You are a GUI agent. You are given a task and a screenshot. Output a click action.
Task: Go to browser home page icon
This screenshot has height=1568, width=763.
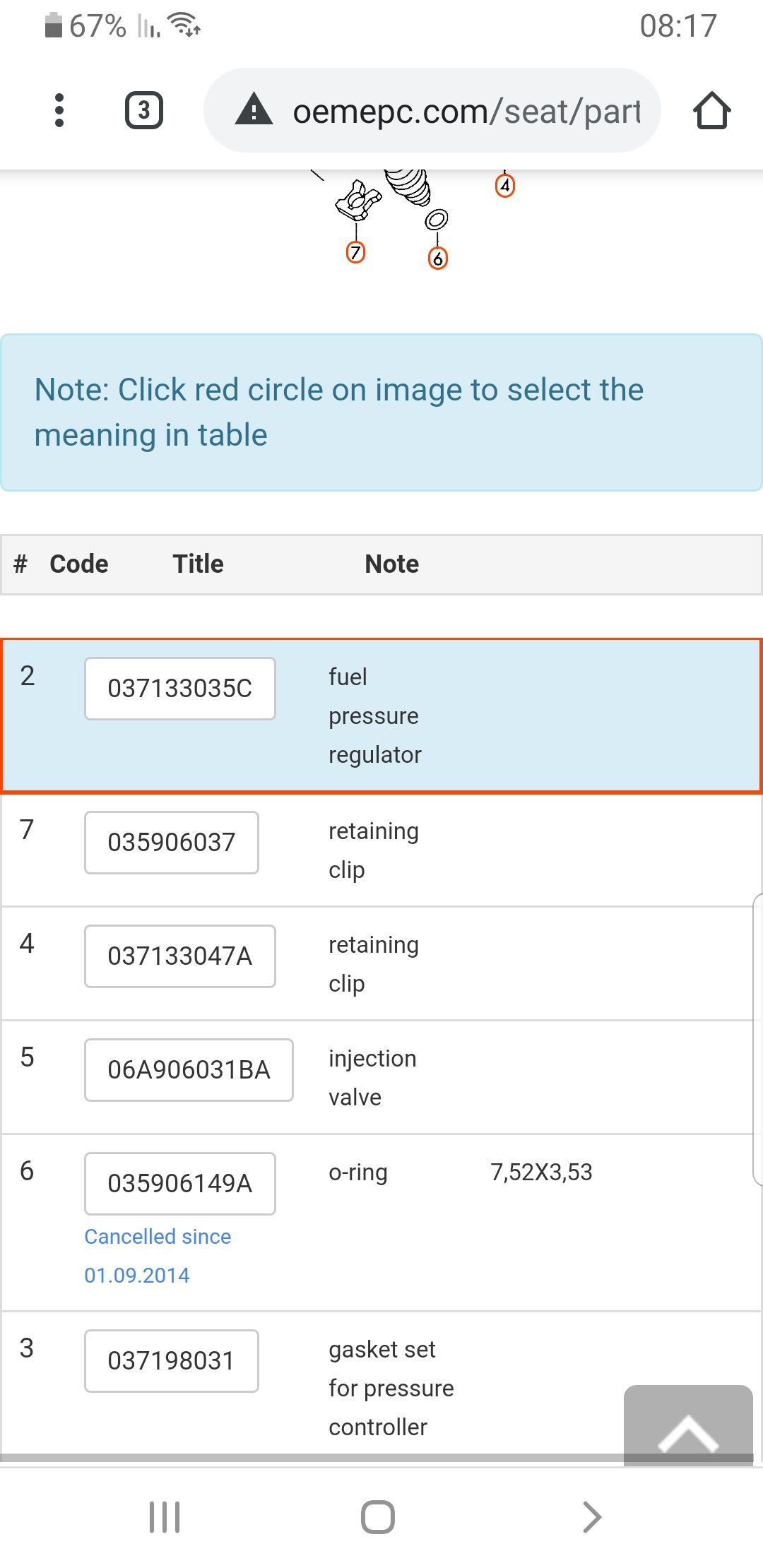[711, 110]
